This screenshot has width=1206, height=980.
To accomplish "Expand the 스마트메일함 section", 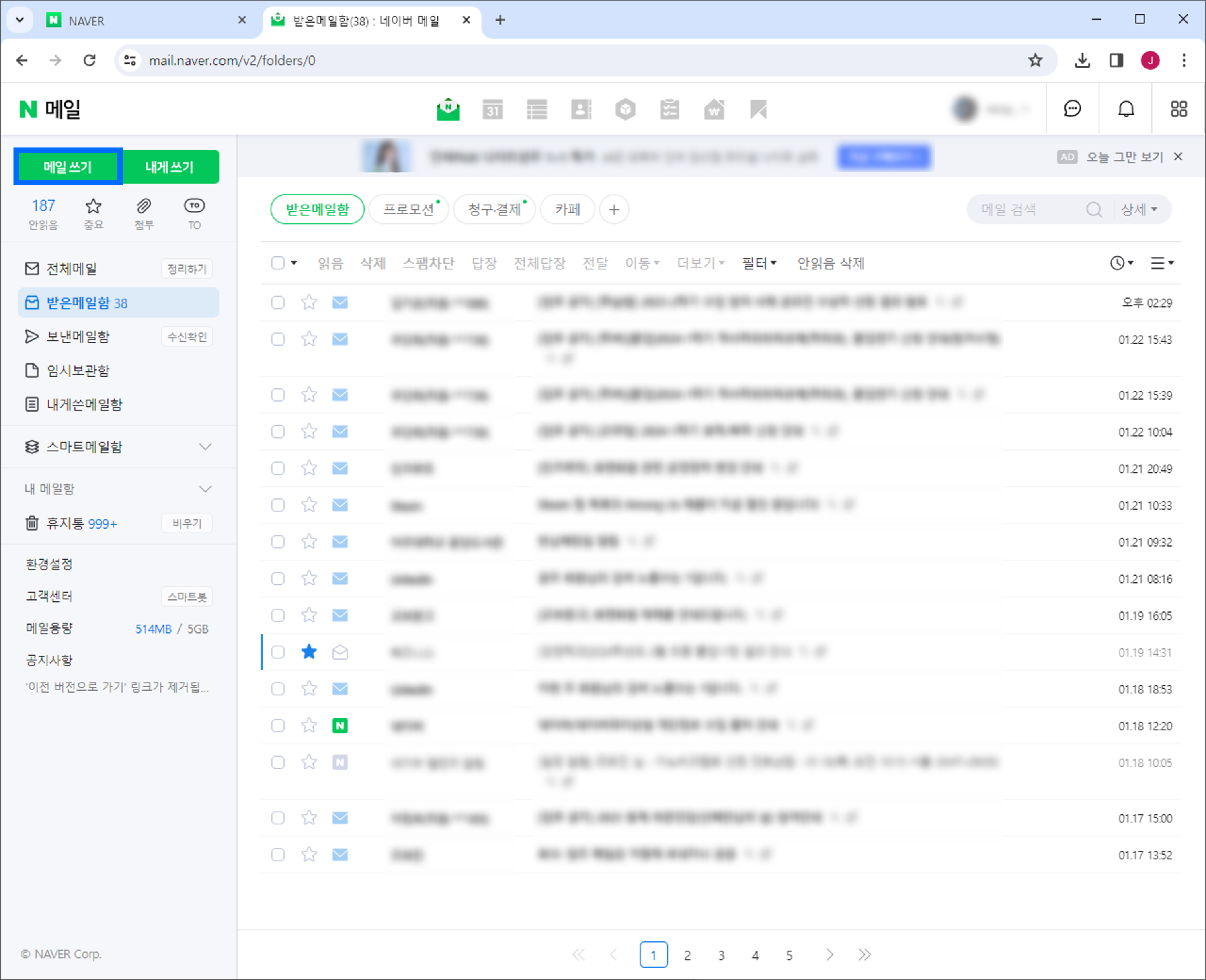I will tap(205, 447).
